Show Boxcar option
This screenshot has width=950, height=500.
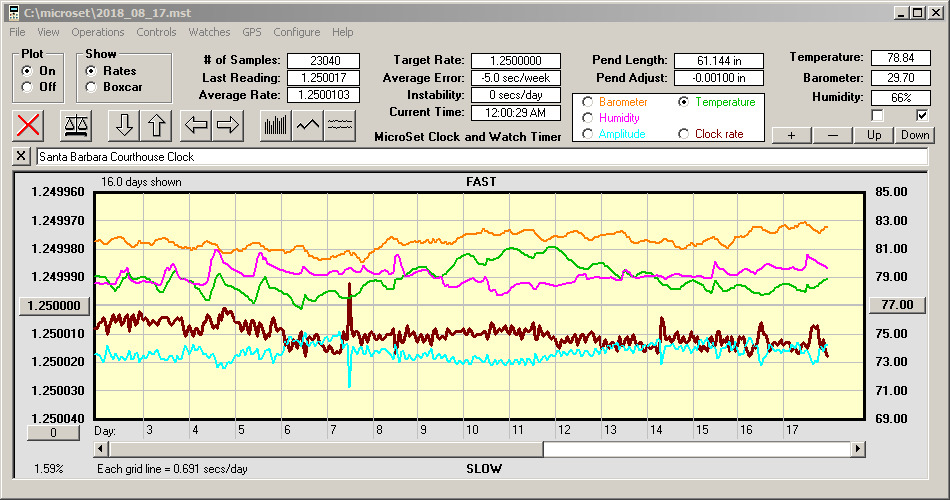click(x=91, y=87)
